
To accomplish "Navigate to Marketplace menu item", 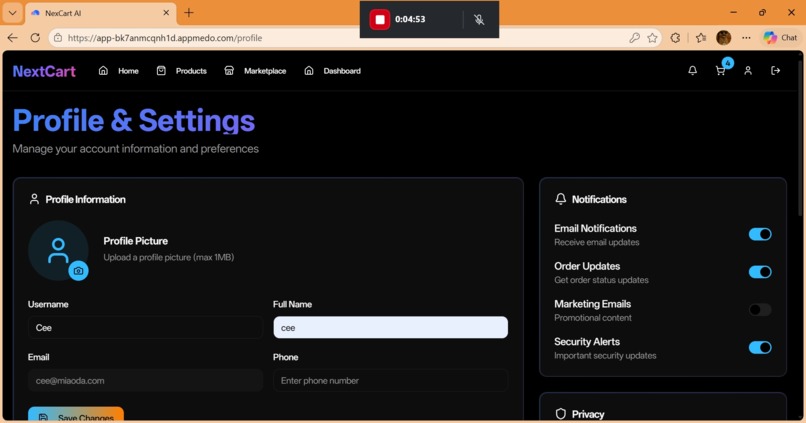I will coord(265,71).
